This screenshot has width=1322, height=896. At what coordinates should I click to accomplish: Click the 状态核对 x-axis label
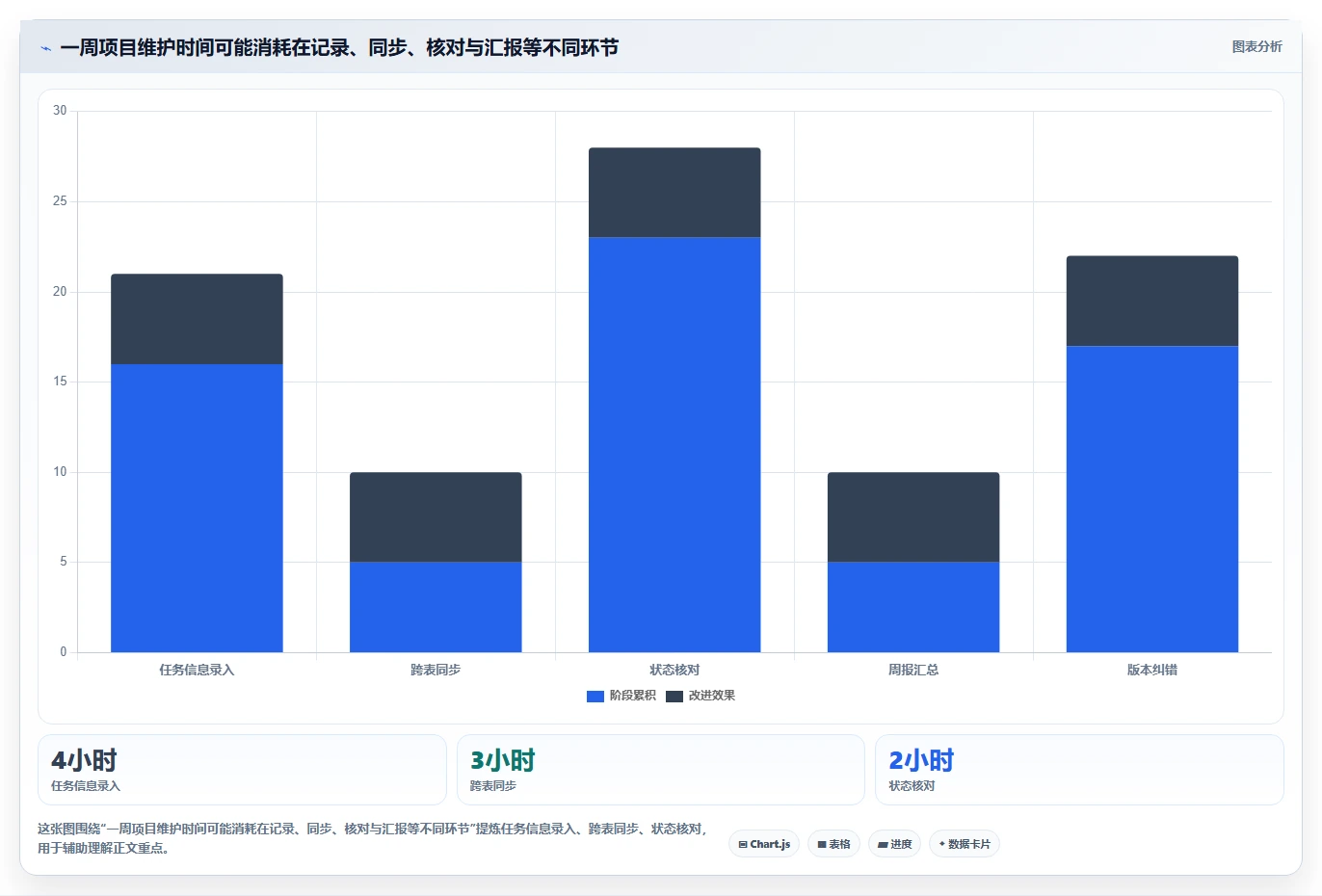(674, 670)
